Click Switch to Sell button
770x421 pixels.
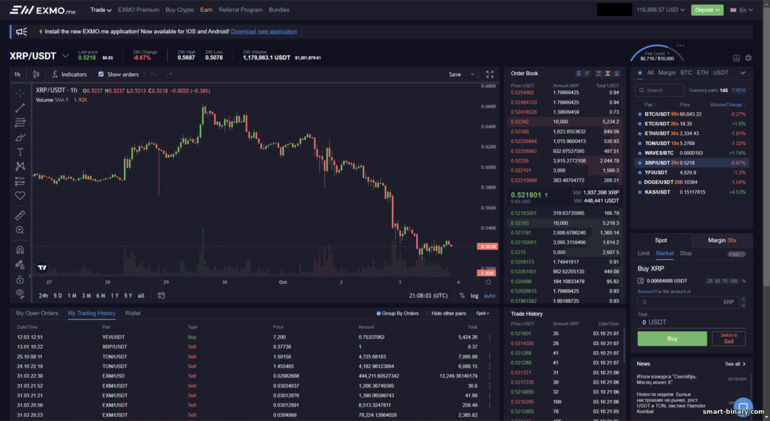click(x=729, y=338)
